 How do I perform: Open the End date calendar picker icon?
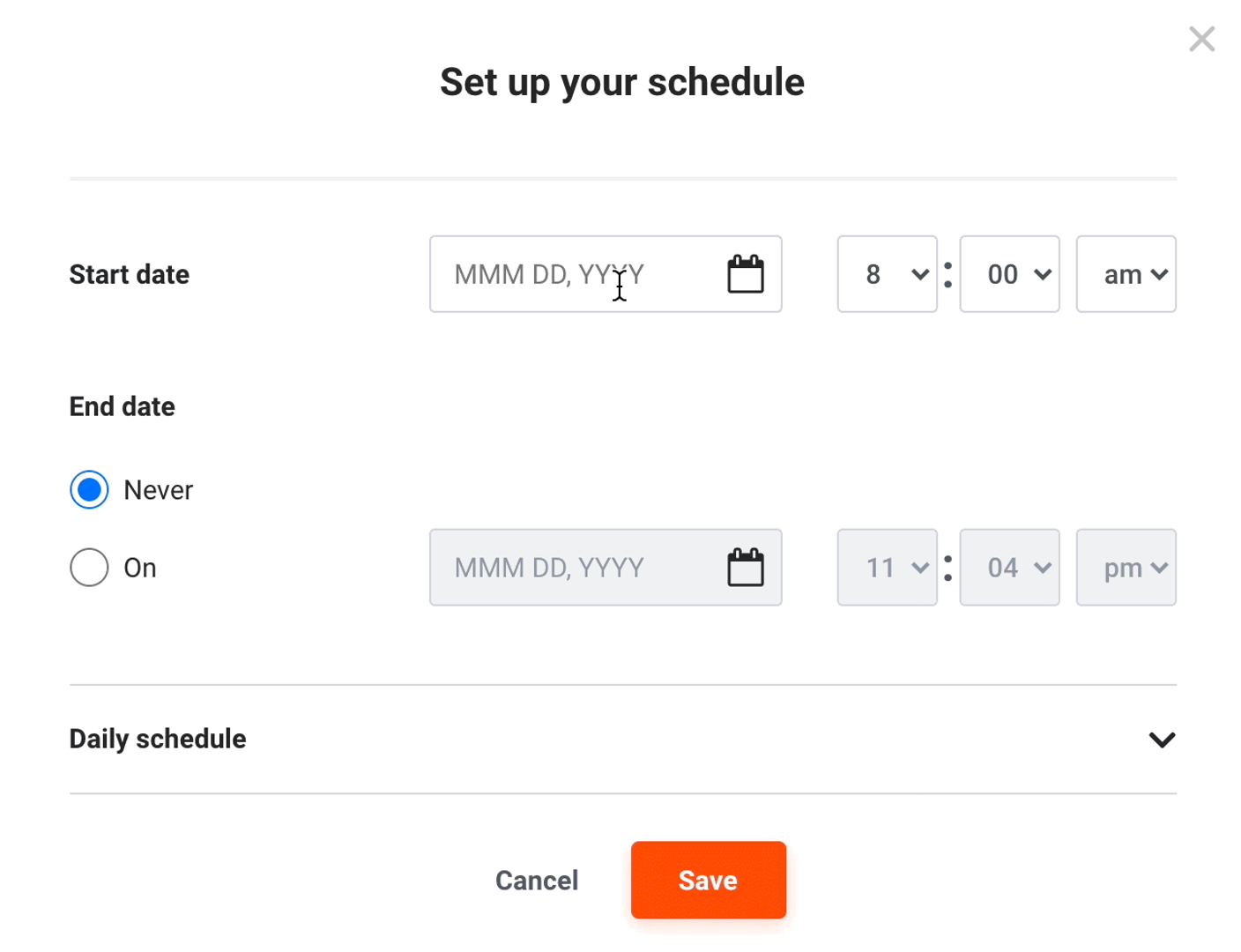pyautogui.click(x=745, y=568)
